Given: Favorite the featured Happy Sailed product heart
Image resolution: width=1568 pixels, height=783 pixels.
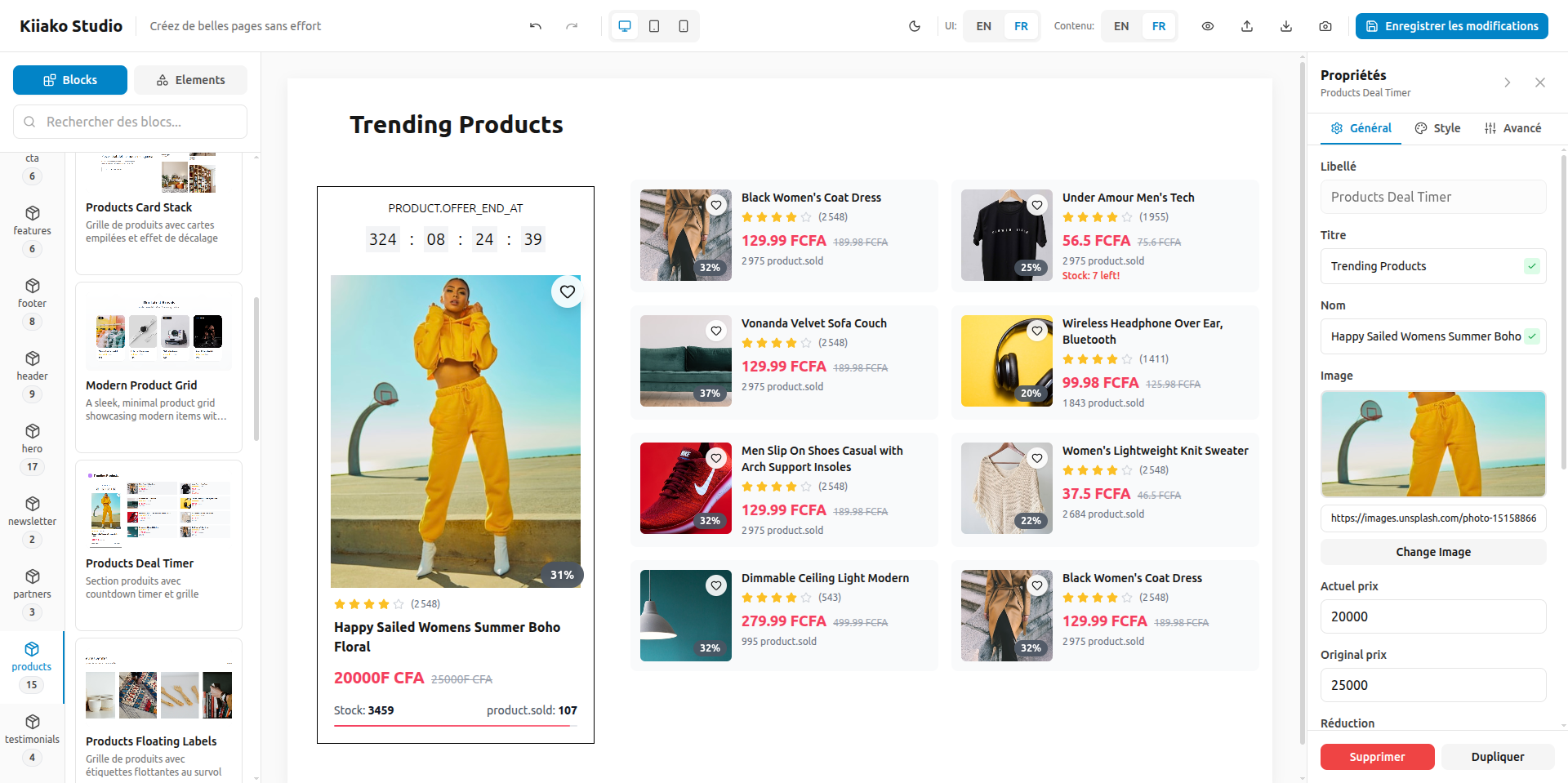Looking at the screenshot, I should click(568, 291).
